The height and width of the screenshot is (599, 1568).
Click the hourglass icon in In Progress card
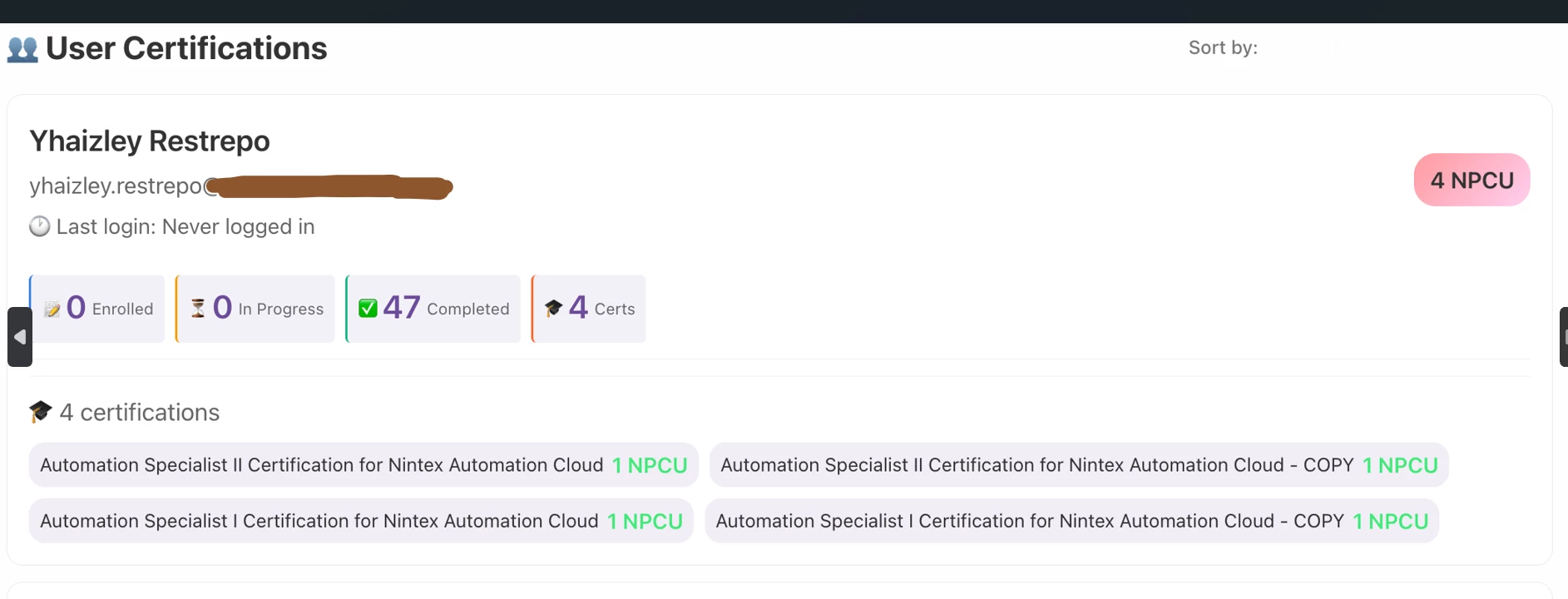(198, 309)
